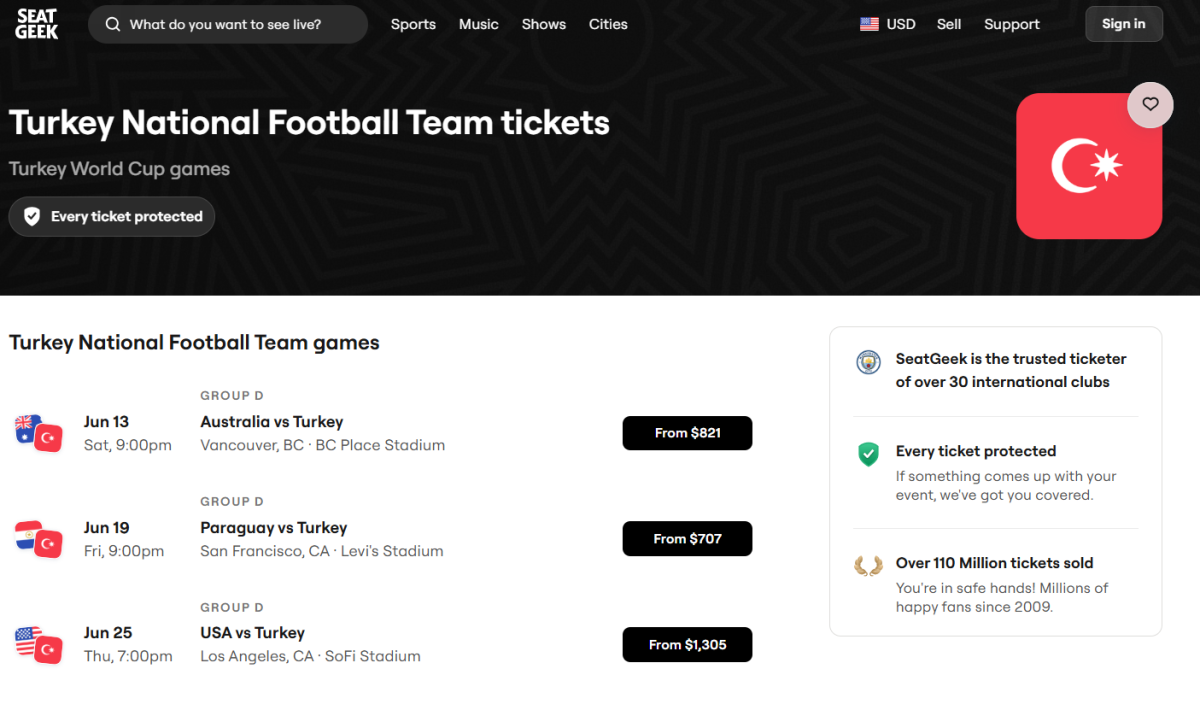Click the From $1,305 price button

[x=687, y=645]
